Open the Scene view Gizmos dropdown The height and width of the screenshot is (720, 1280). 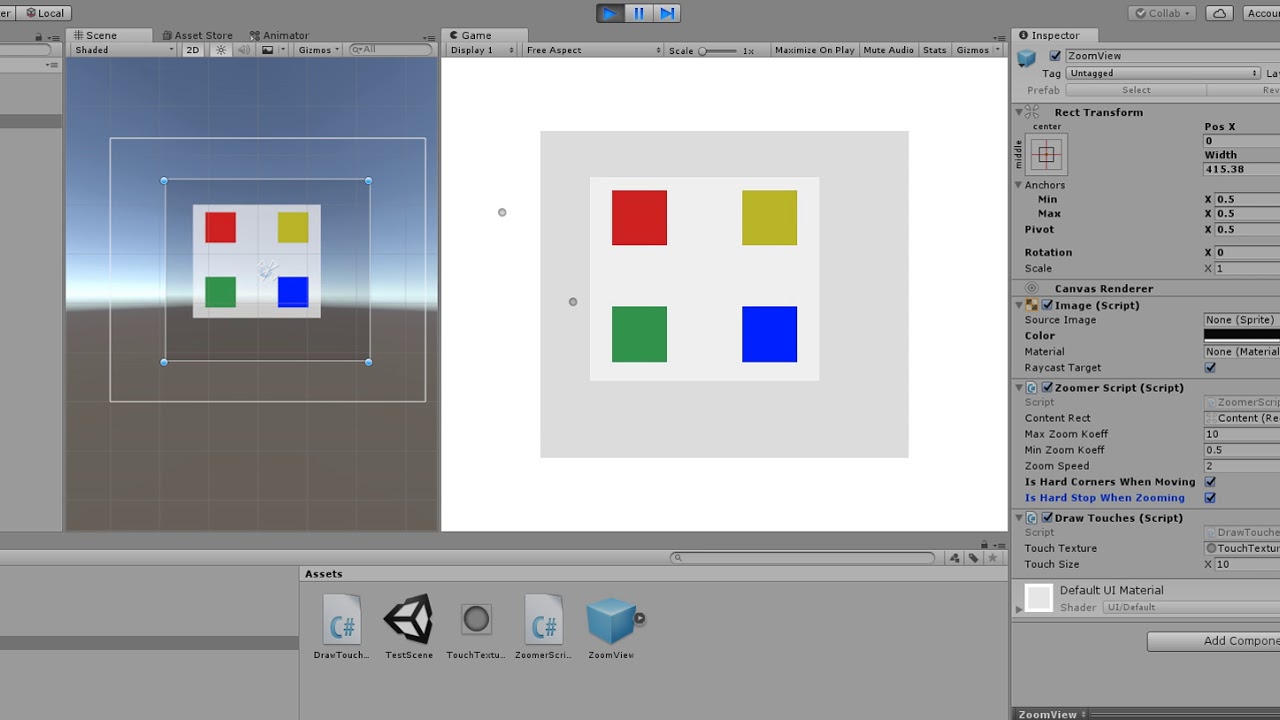(319, 50)
